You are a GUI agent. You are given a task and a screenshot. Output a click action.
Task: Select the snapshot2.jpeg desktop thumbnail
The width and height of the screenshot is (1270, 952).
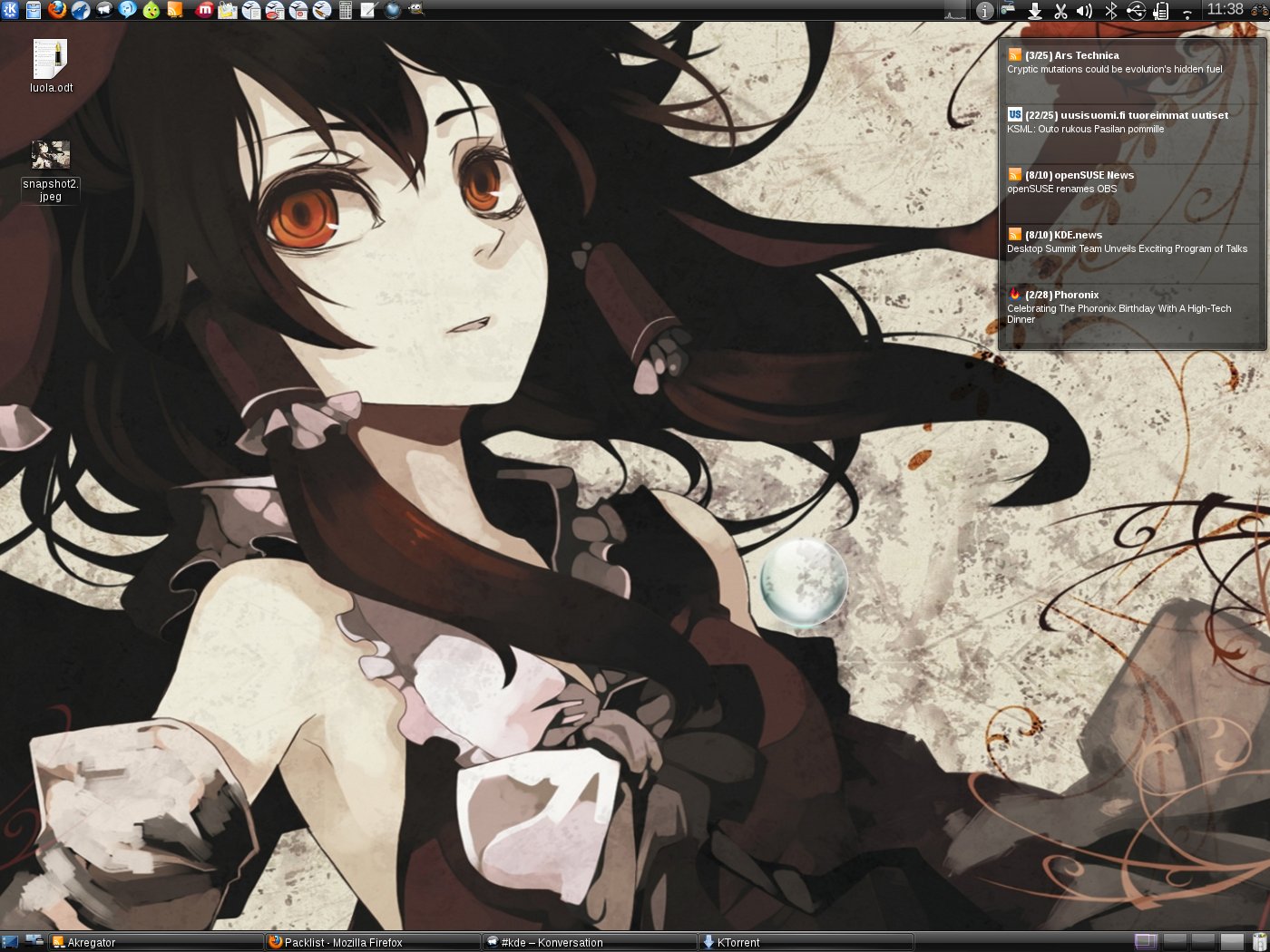[51, 171]
